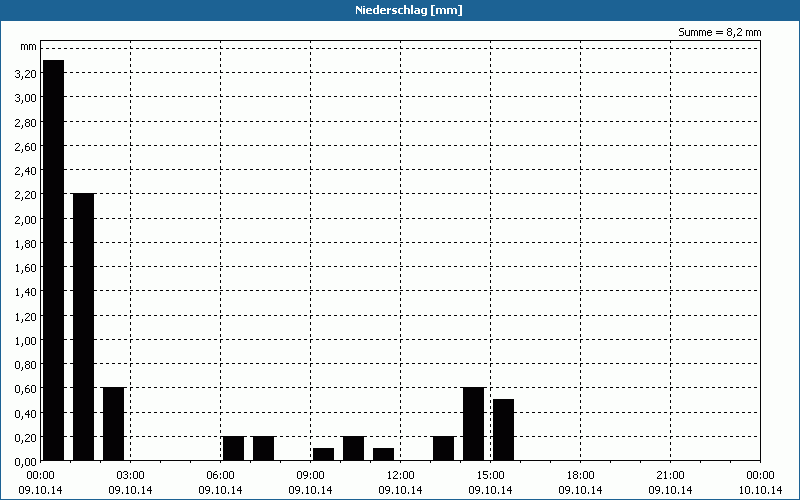Click the 0,40 y-axis label
The height and width of the screenshot is (500, 800).
tap(26, 413)
